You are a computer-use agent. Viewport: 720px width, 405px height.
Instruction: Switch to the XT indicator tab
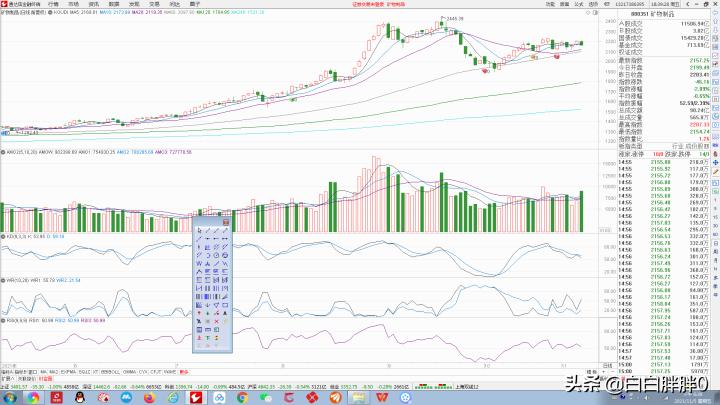[x=96, y=372]
